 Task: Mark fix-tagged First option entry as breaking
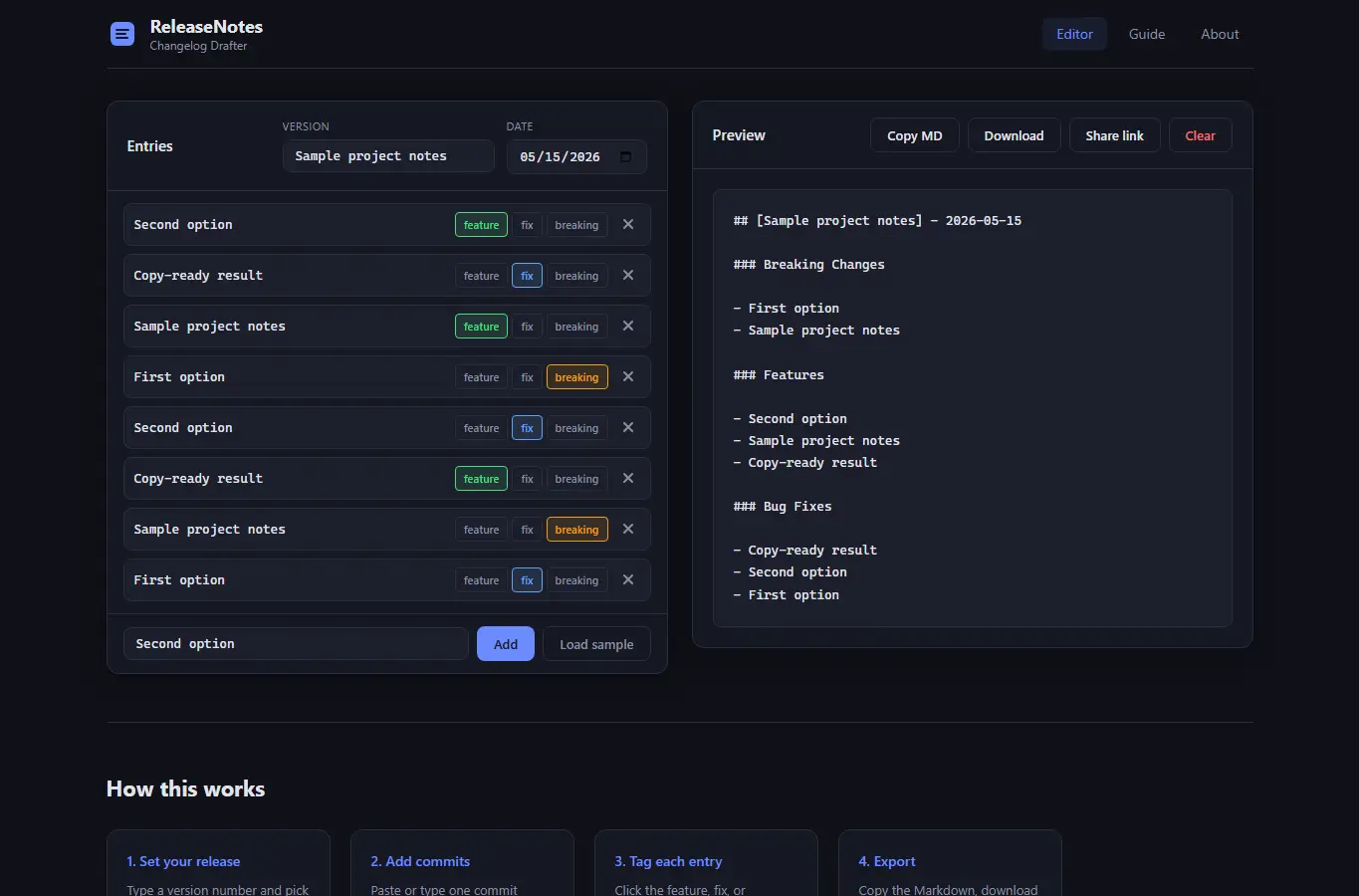[576, 580]
